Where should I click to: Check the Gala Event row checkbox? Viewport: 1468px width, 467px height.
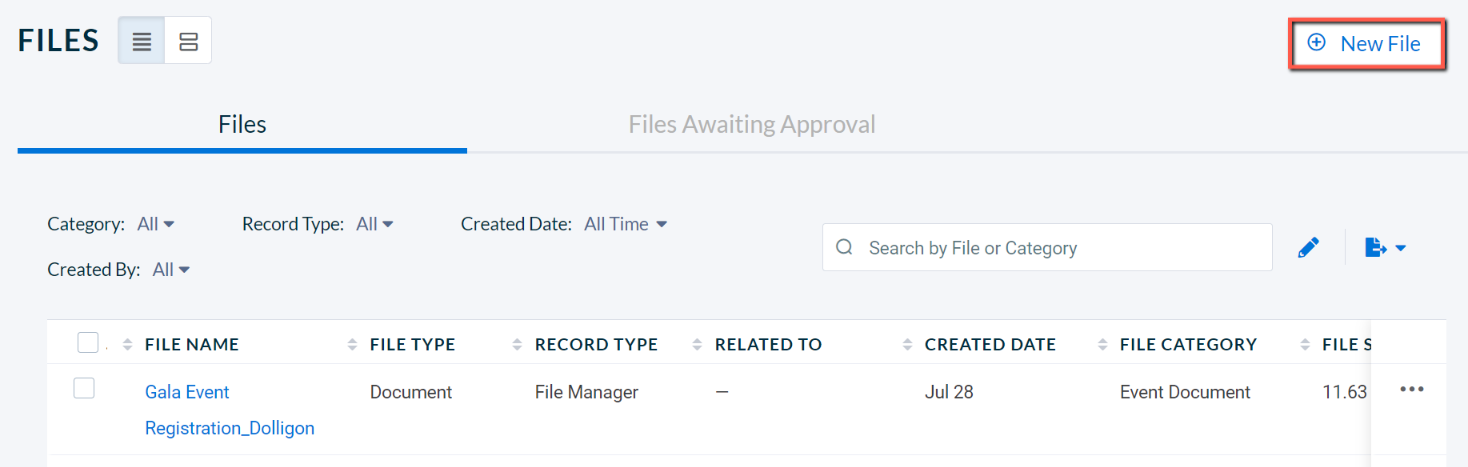(x=84, y=388)
